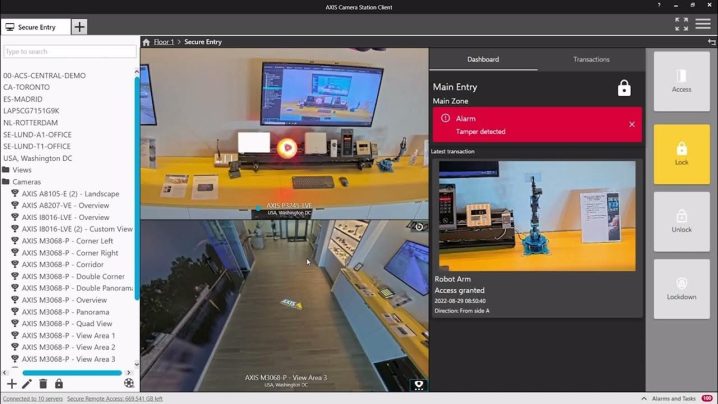Viewport: 718px width, 404px height.
Task: Select the Dashboard tab
Action: pos(483,59)
